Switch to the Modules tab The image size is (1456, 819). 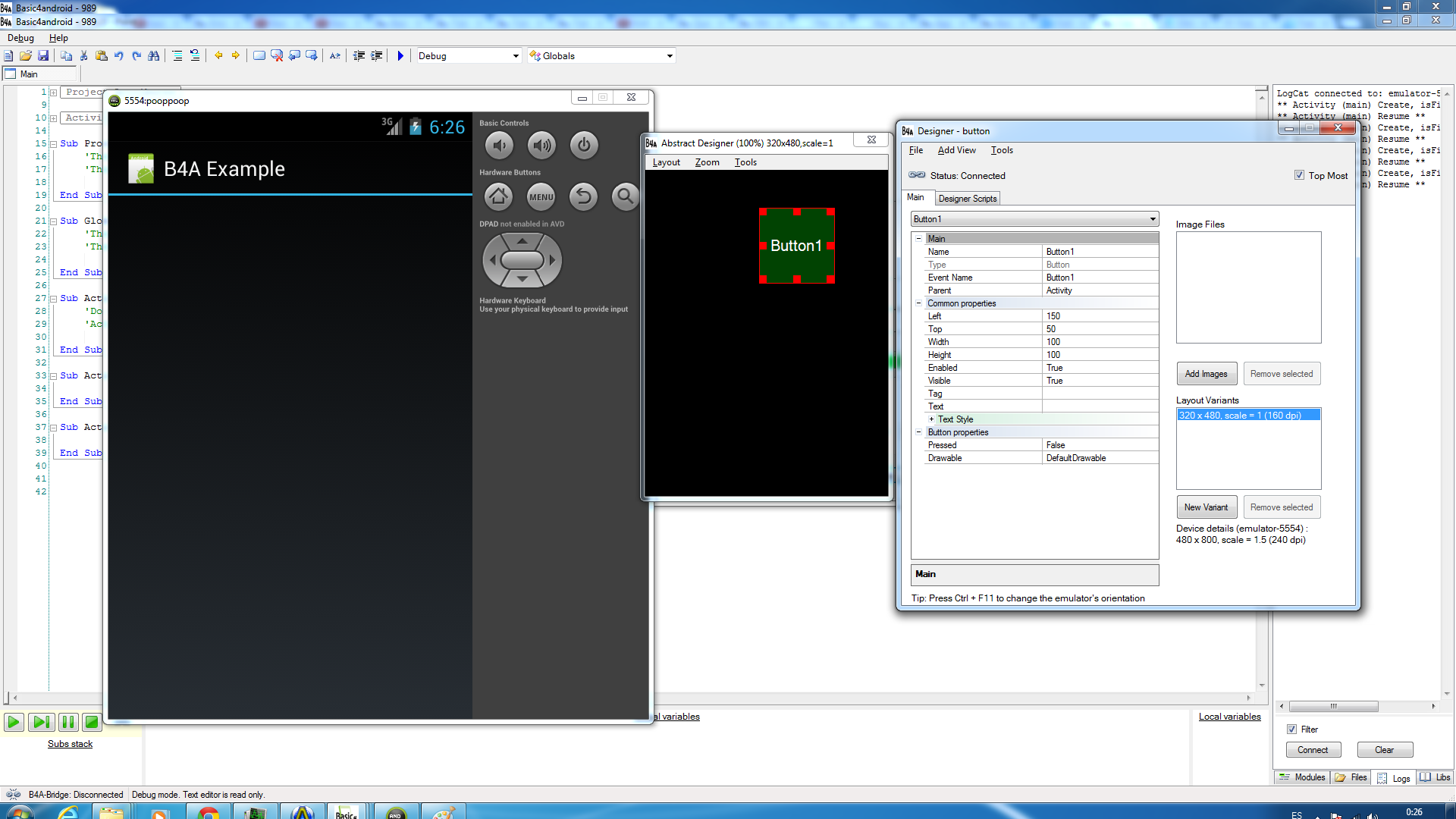coord(1302,777)
